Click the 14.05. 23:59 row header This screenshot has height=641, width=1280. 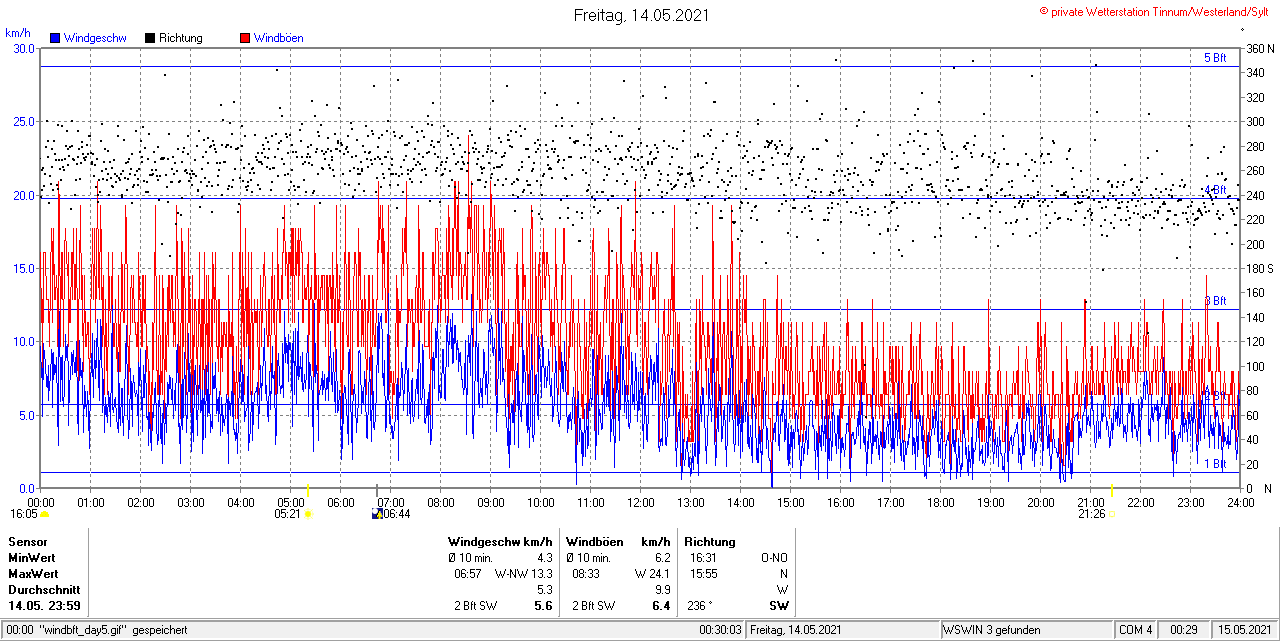tap(45, 606)
